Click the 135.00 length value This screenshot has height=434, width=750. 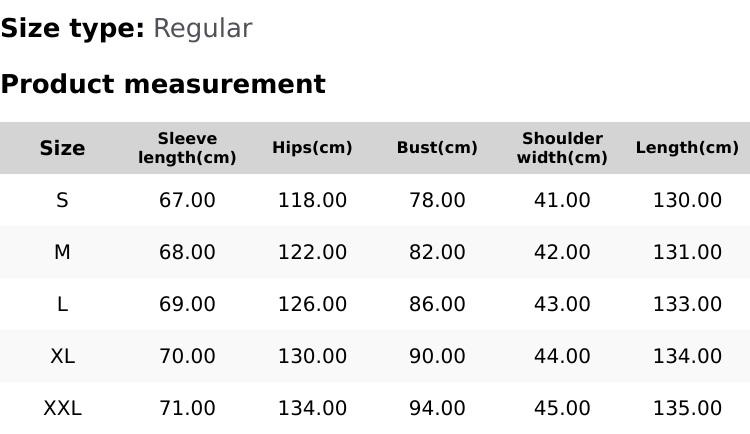pyautogui.click(x=687, y=408)
